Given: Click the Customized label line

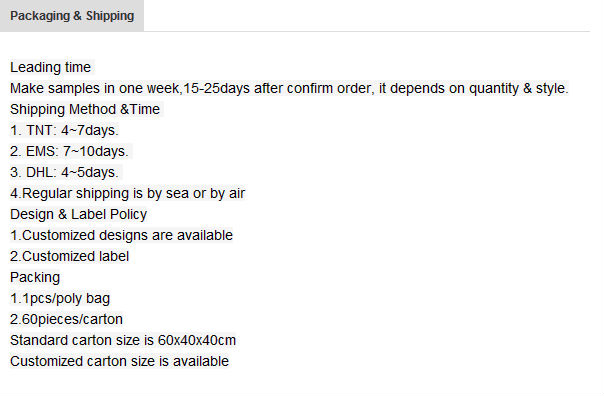Looking at the screenshot, I should pos(69,256).
